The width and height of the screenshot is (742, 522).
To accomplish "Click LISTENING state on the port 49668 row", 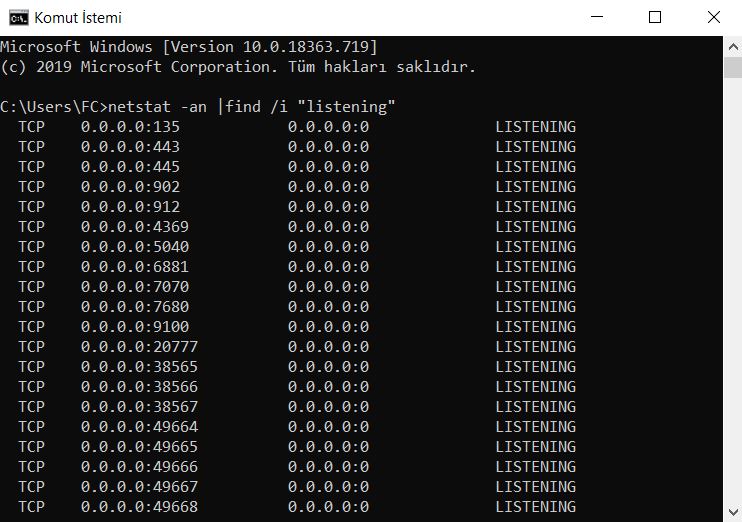I will coord(535,507).
